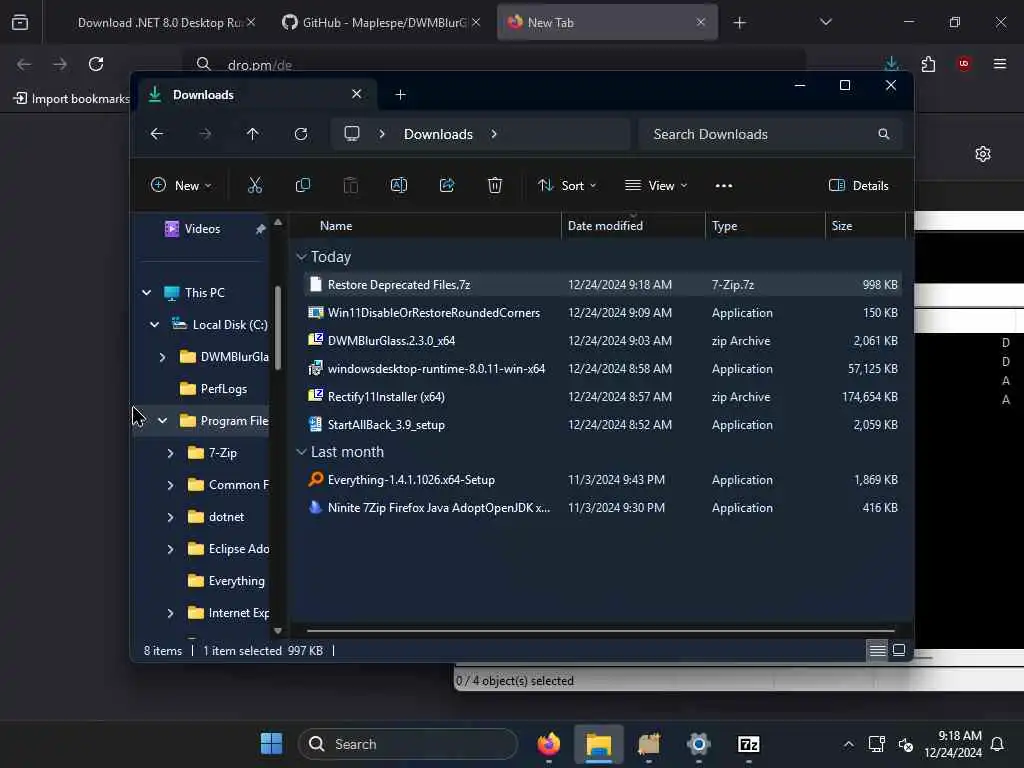Expand the dotnet folder node
The width and height of the screenshot is (1024, 768).
tap(170, 517)
